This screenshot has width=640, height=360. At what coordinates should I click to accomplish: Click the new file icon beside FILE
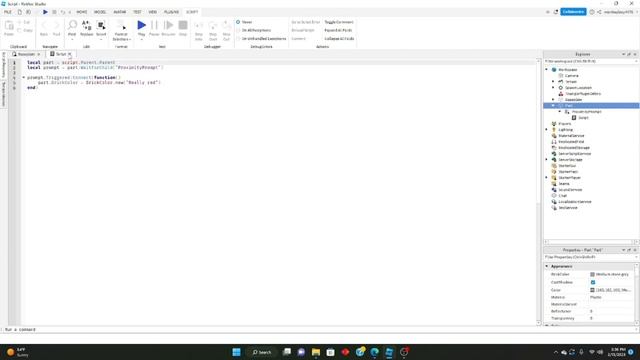click(x=19, y=12)
